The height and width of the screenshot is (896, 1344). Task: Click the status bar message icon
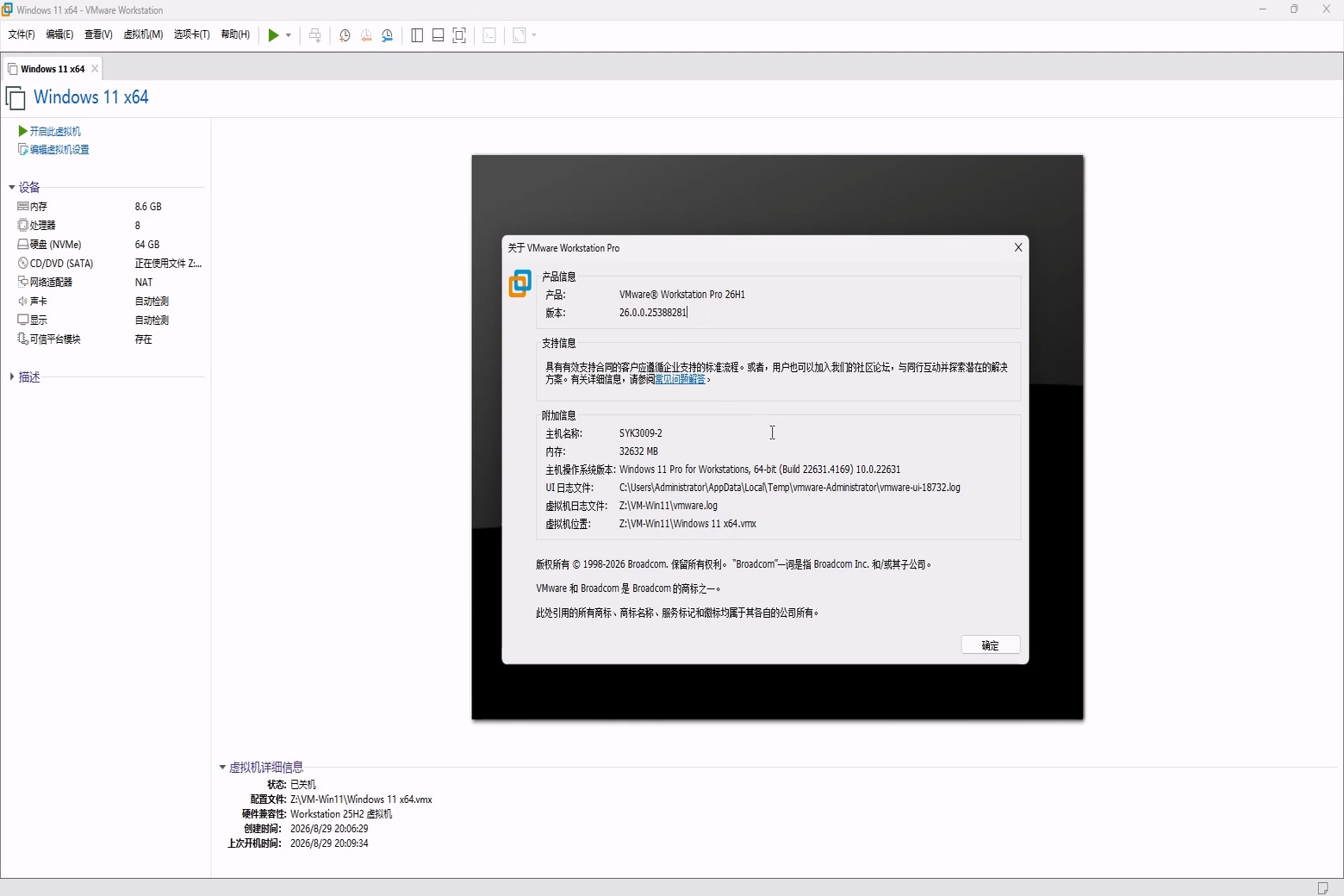click(x=1322, y=887)
